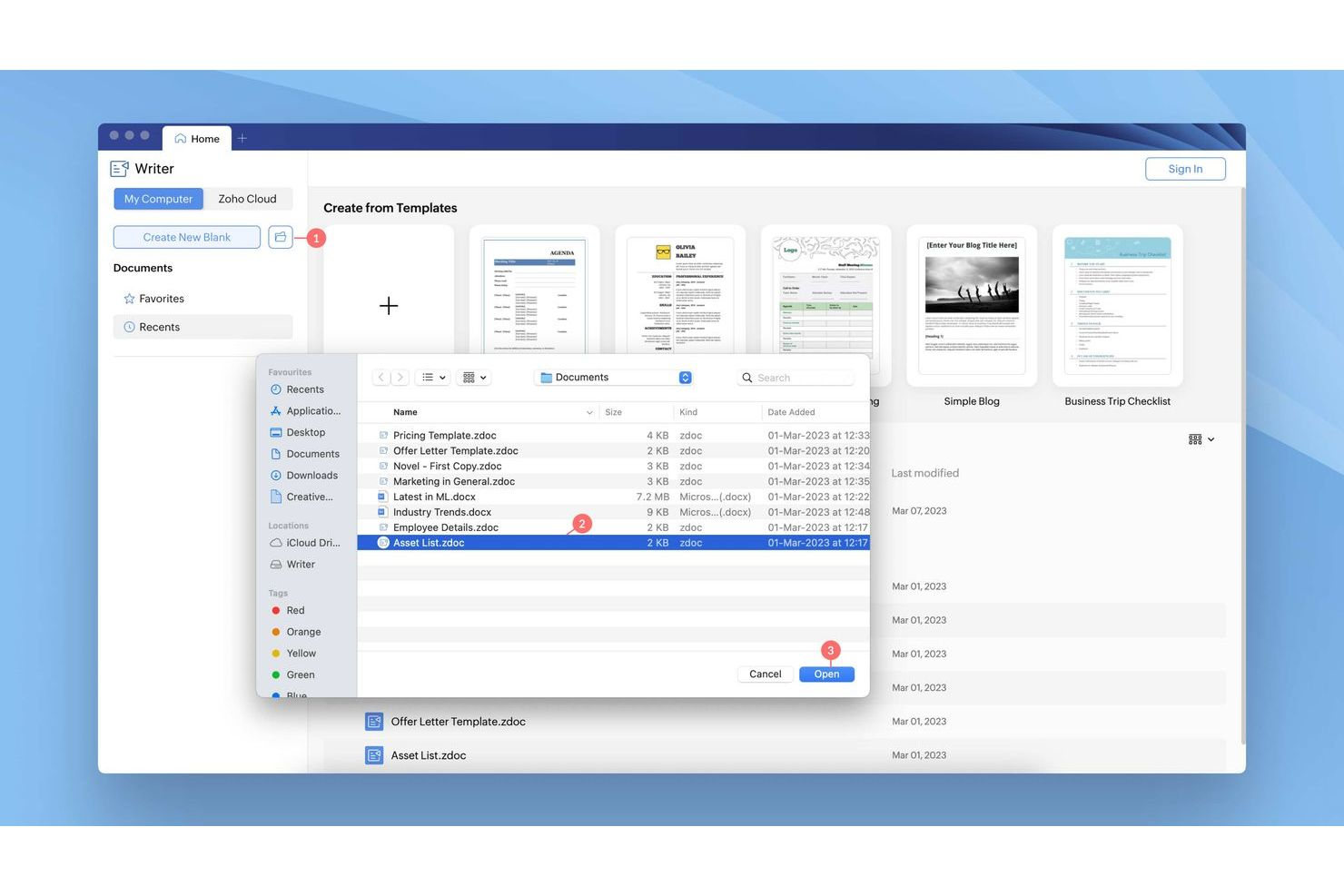Switch to the Zoho Cloud toggle
The image size is (1344, 896).
click(x=247, y=198)
